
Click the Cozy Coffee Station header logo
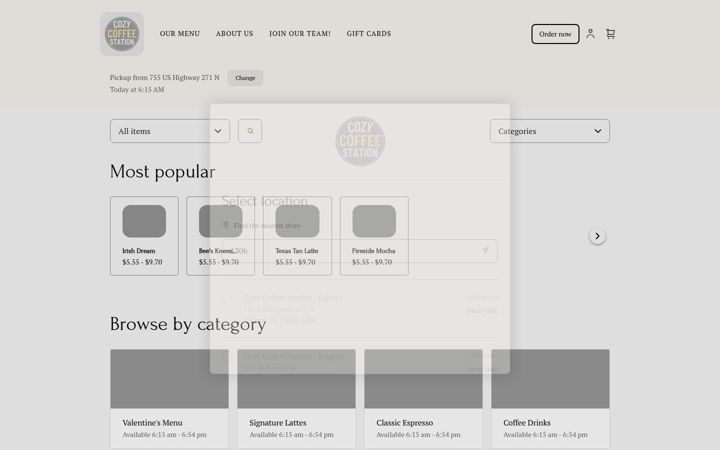pos(122,34)
